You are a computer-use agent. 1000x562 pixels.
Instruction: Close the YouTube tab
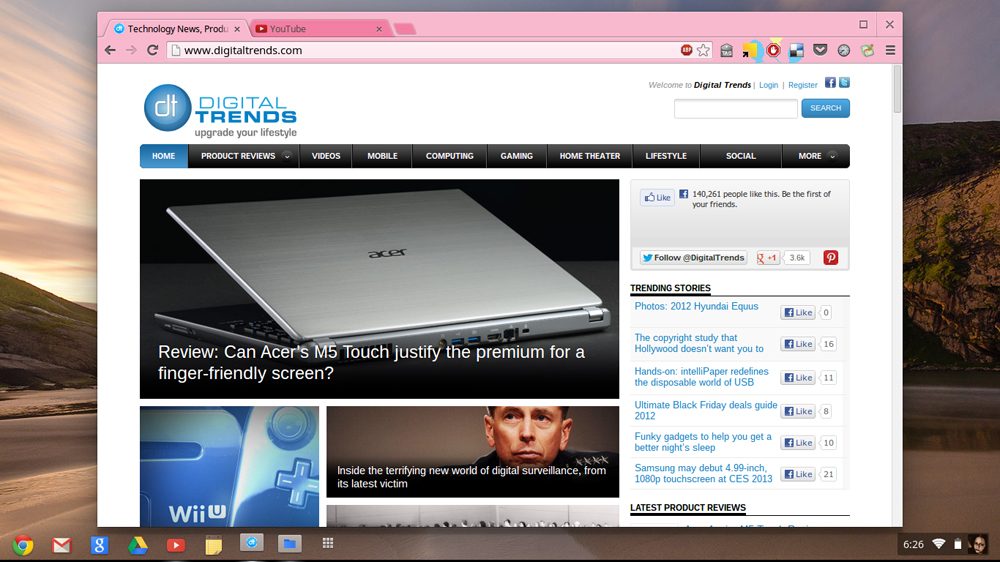(379, 29)
